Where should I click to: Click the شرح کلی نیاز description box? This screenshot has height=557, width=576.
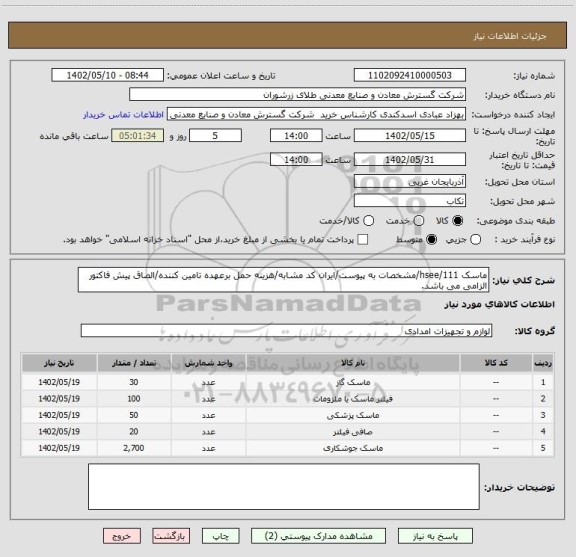point(284,280)
